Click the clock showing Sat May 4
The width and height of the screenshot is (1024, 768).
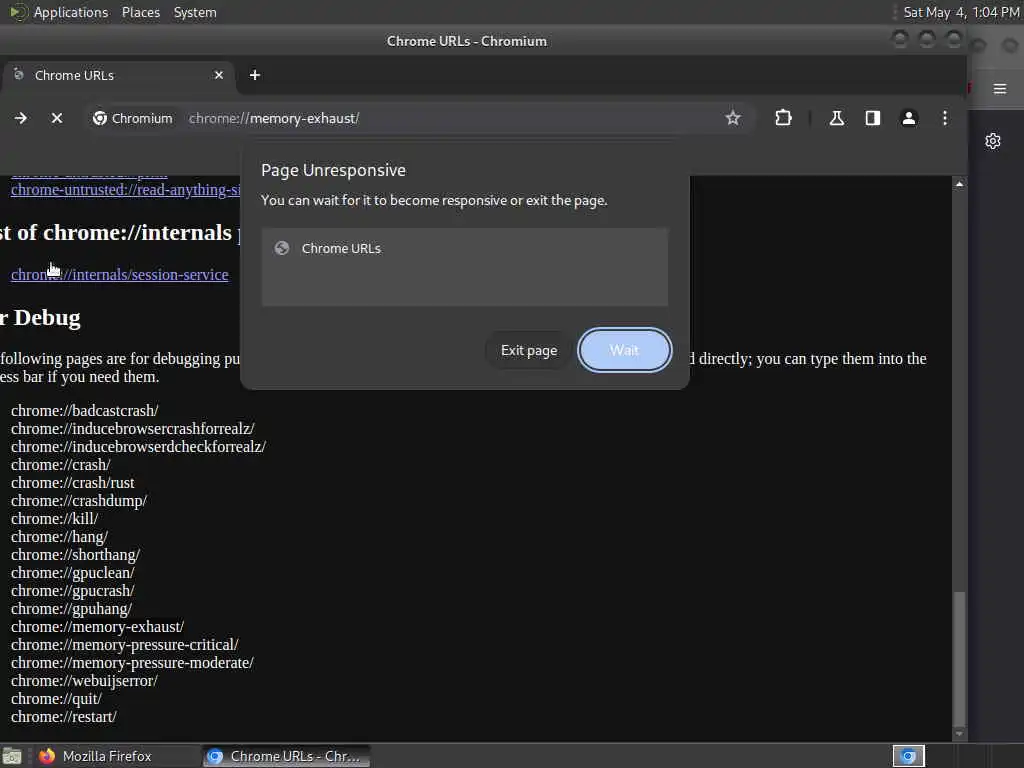961,12
